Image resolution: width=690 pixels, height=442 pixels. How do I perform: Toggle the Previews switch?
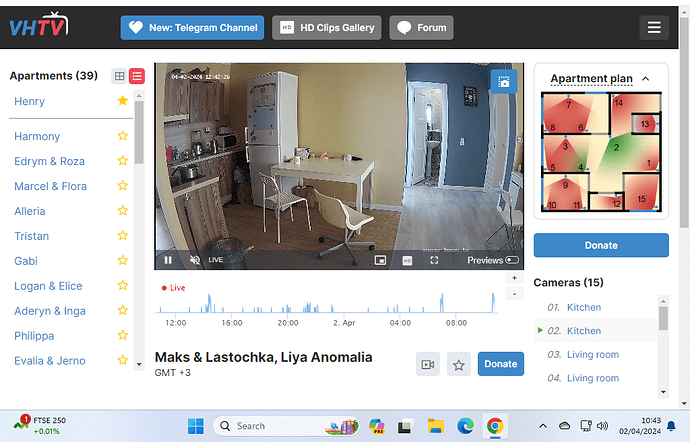(512, 260)
